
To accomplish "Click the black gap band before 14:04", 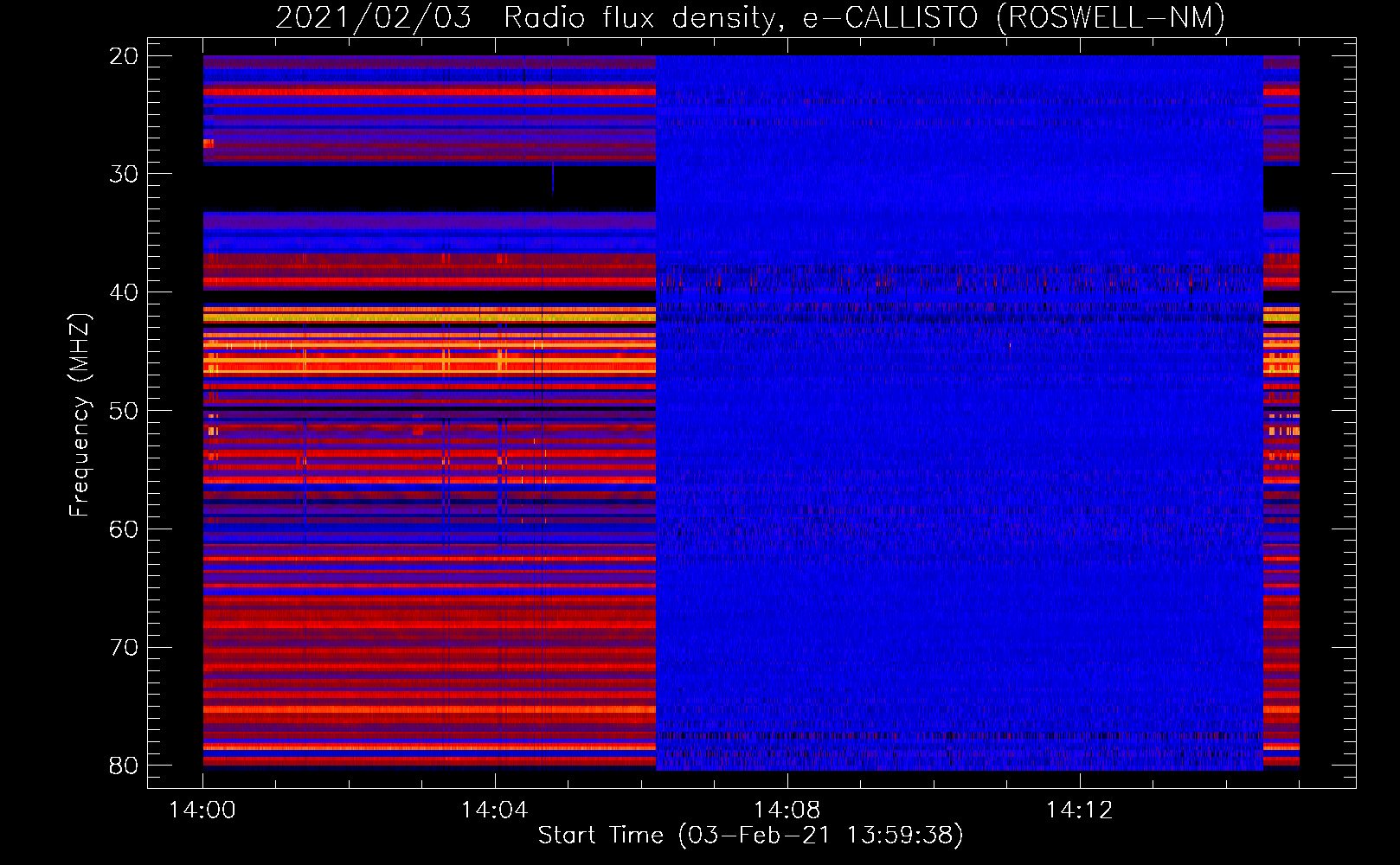I will coord(372,188).
